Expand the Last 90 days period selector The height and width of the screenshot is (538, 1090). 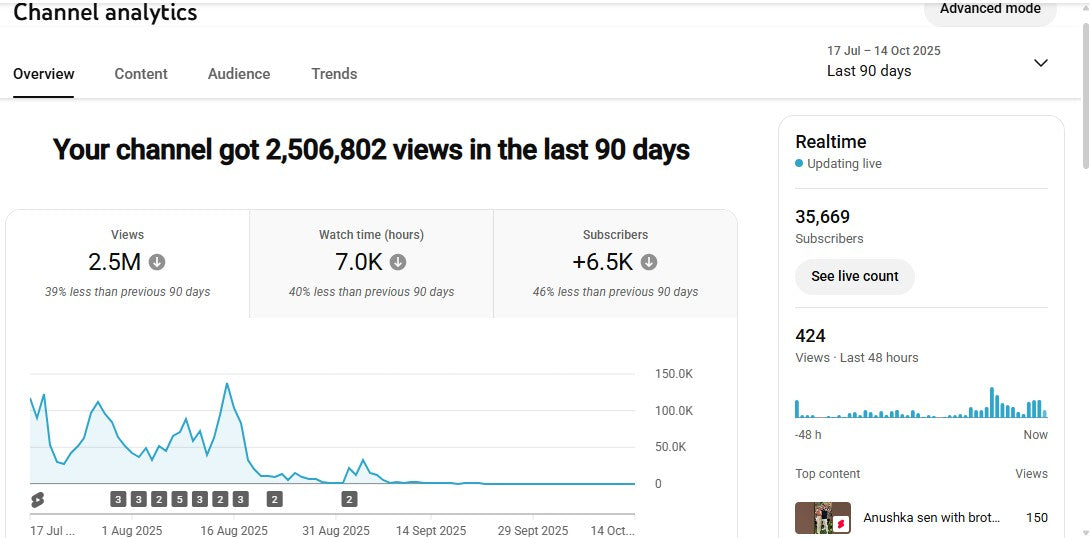[x=869, y=71]
